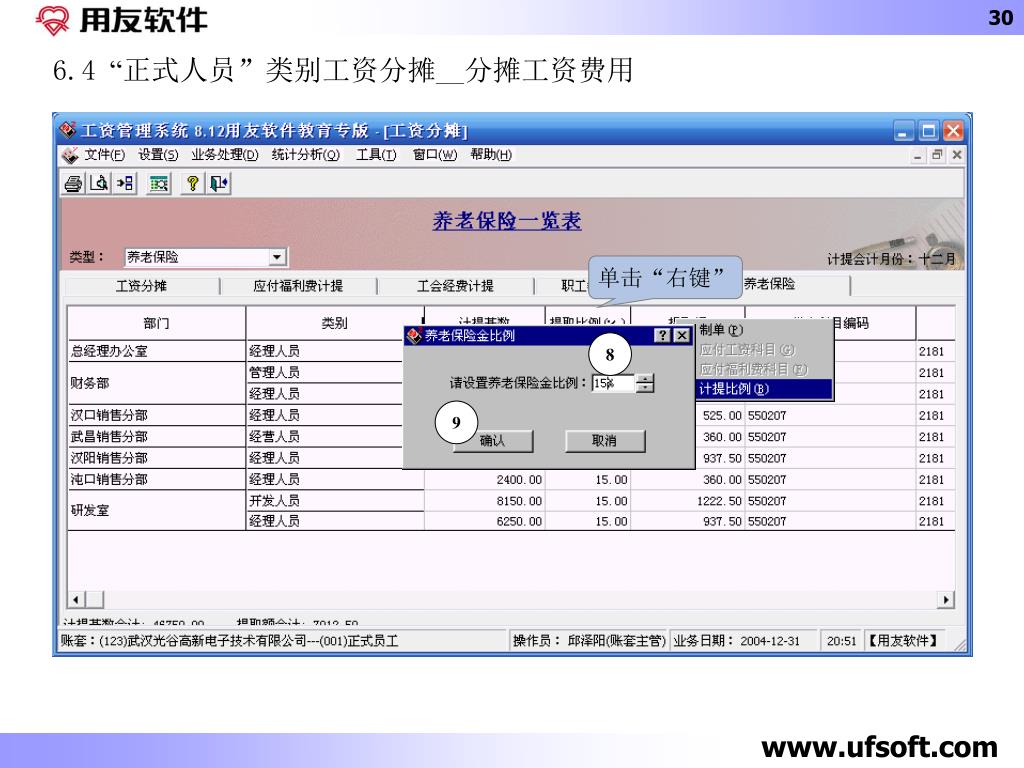Select the 研发室 department cell
1024x768 pixels.
[x=157, y=511]
